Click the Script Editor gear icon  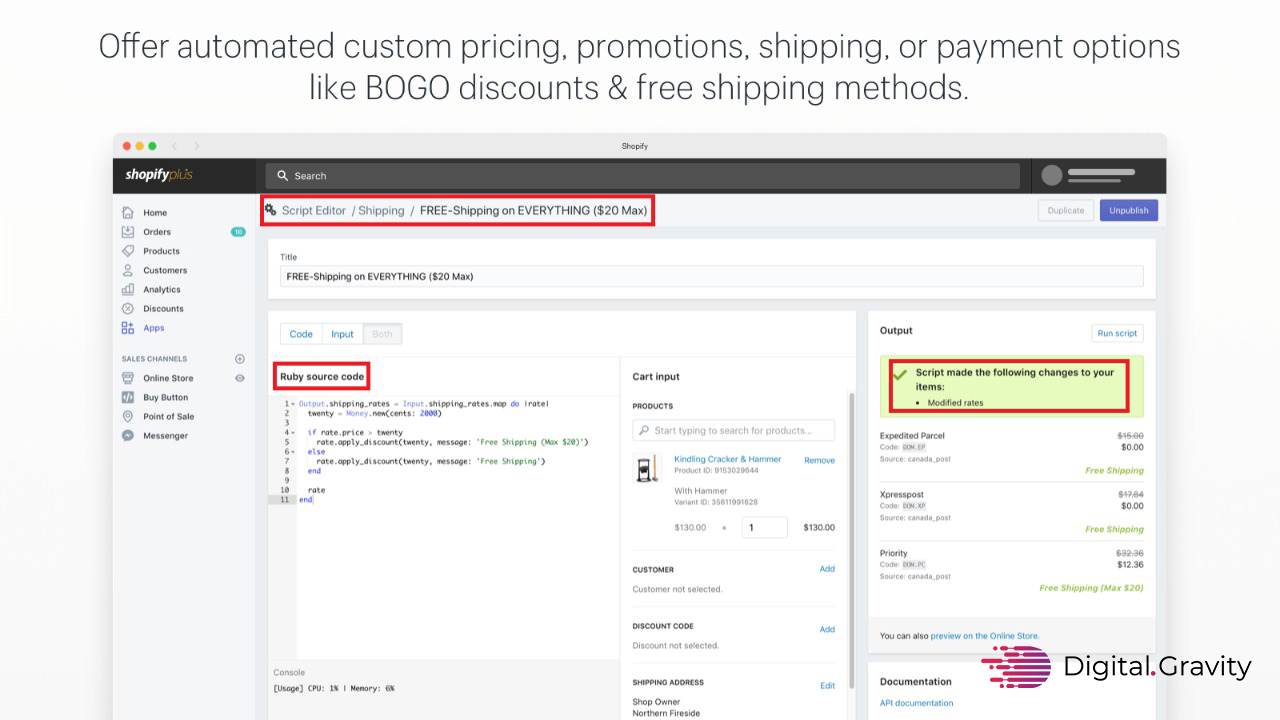tap(271, 210)
